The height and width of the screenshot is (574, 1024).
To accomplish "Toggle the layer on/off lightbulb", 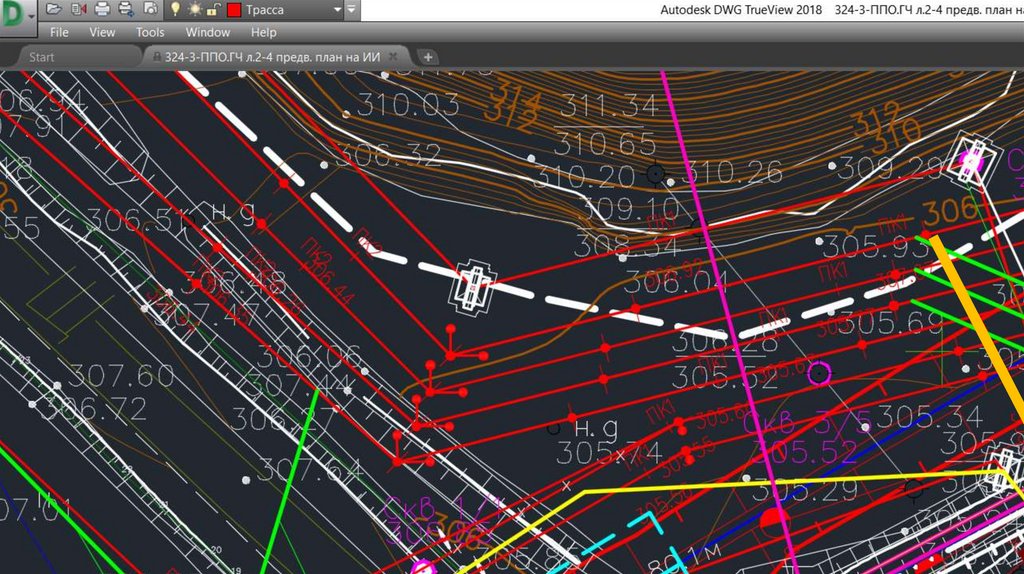I will pyautogui.click(x=175, y=10).
